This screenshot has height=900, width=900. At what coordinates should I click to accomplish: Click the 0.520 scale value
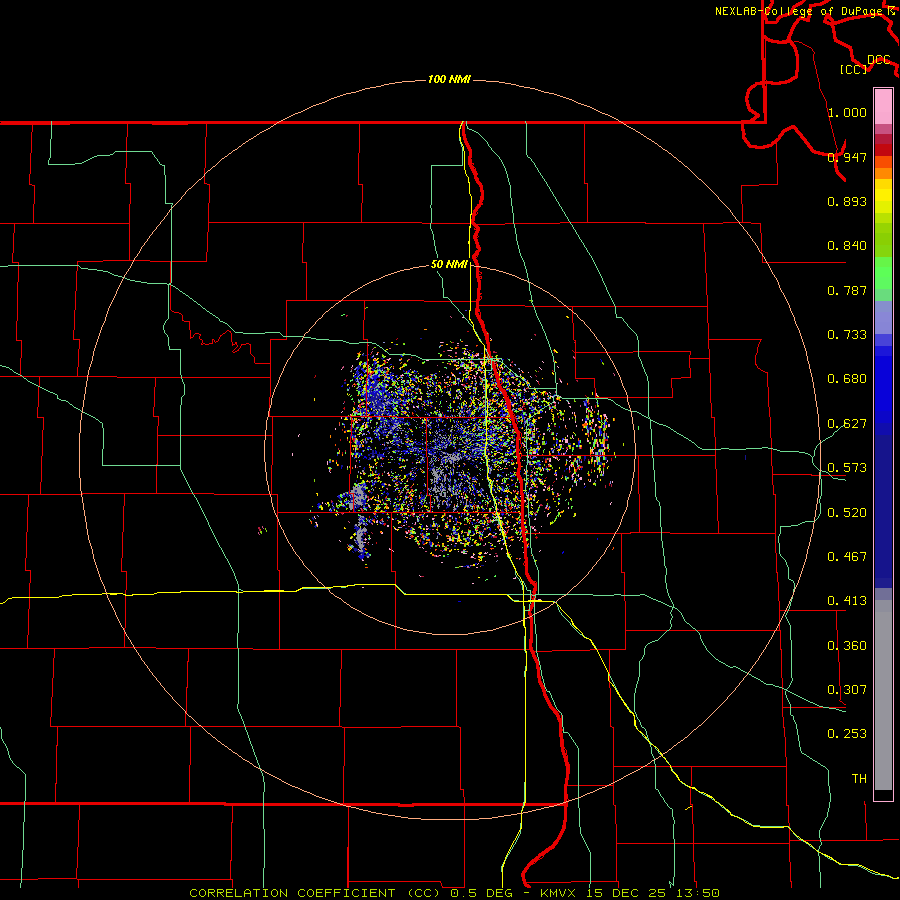coord(847,513)
